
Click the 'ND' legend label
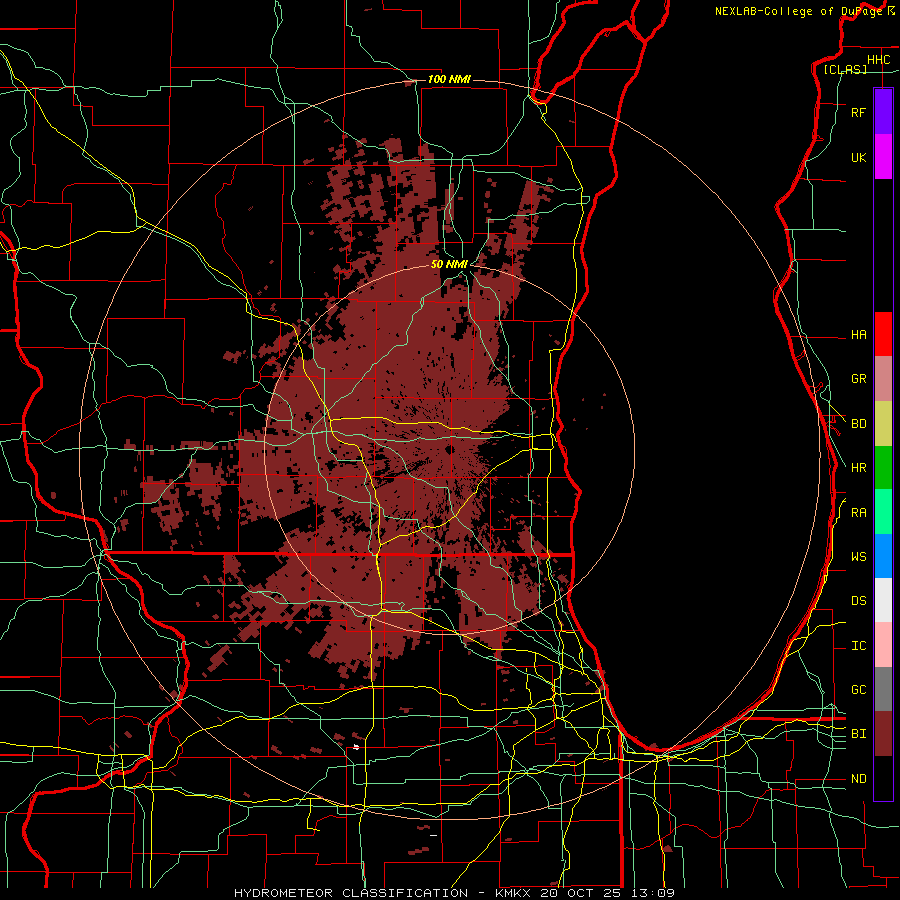click(x=858, y=779)
